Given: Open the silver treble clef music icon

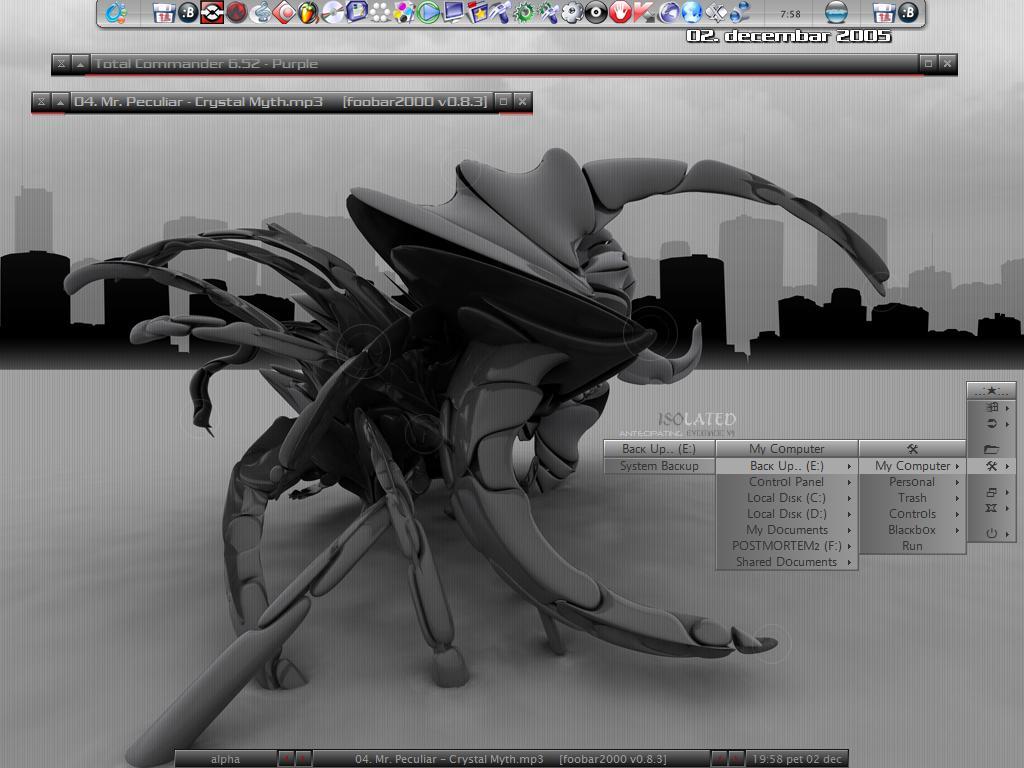Looking at the screenshot, I should pos(261,12).
